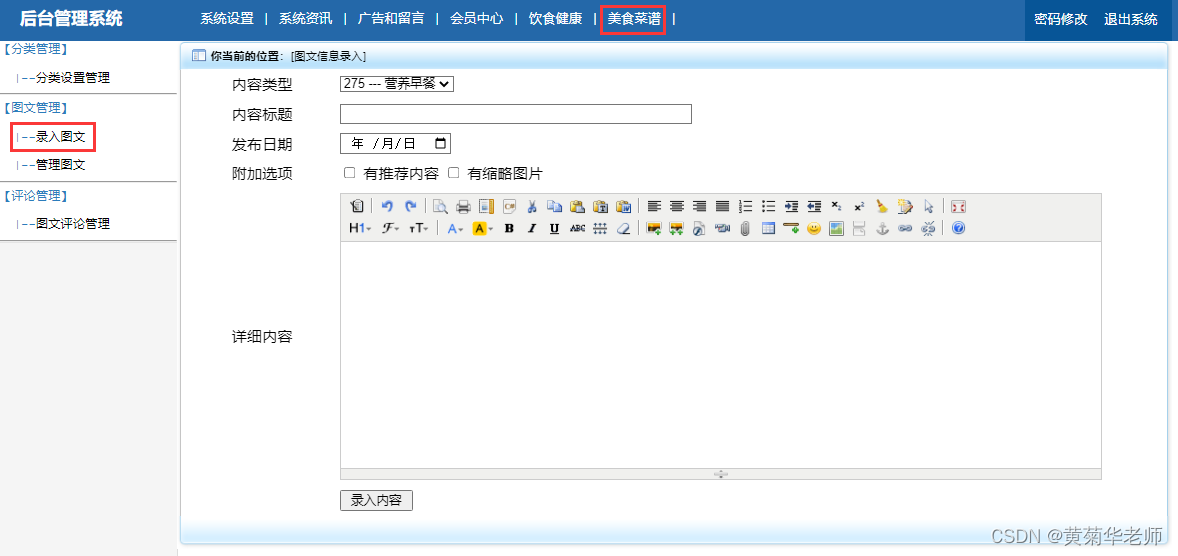Click paste as plain text icon
The height and width of the screenshot is (556, 1178).
(x=600, y=206)
